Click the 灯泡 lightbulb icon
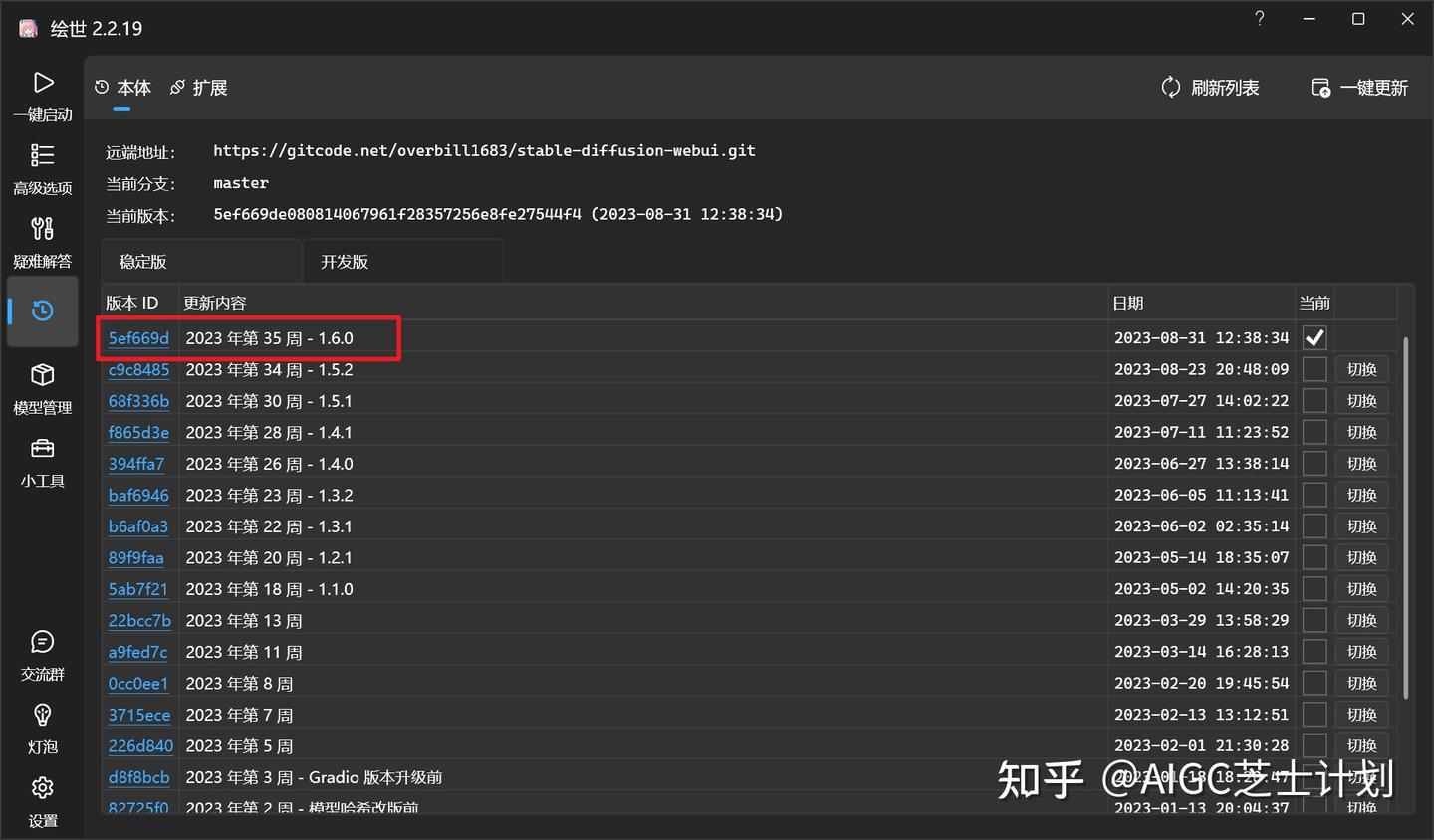This screenshot has width=1434, height=840. point(43,728)
